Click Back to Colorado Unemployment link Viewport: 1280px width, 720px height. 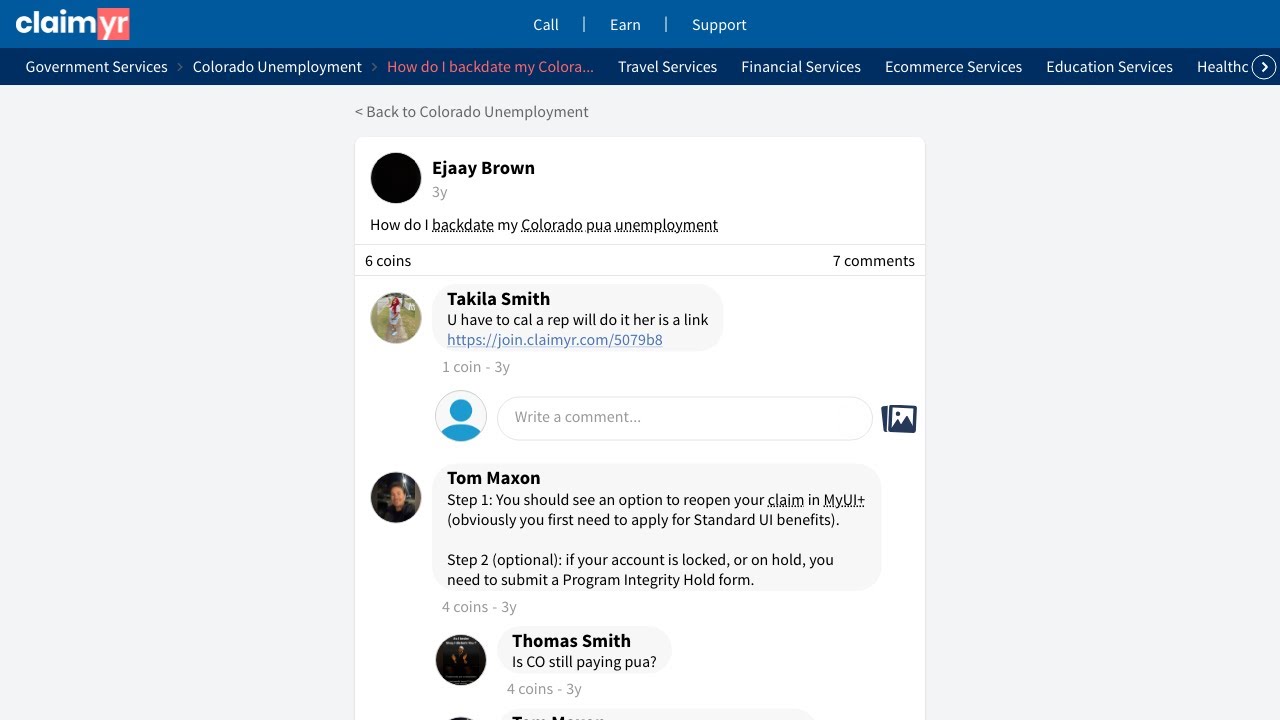click(472, 112)
